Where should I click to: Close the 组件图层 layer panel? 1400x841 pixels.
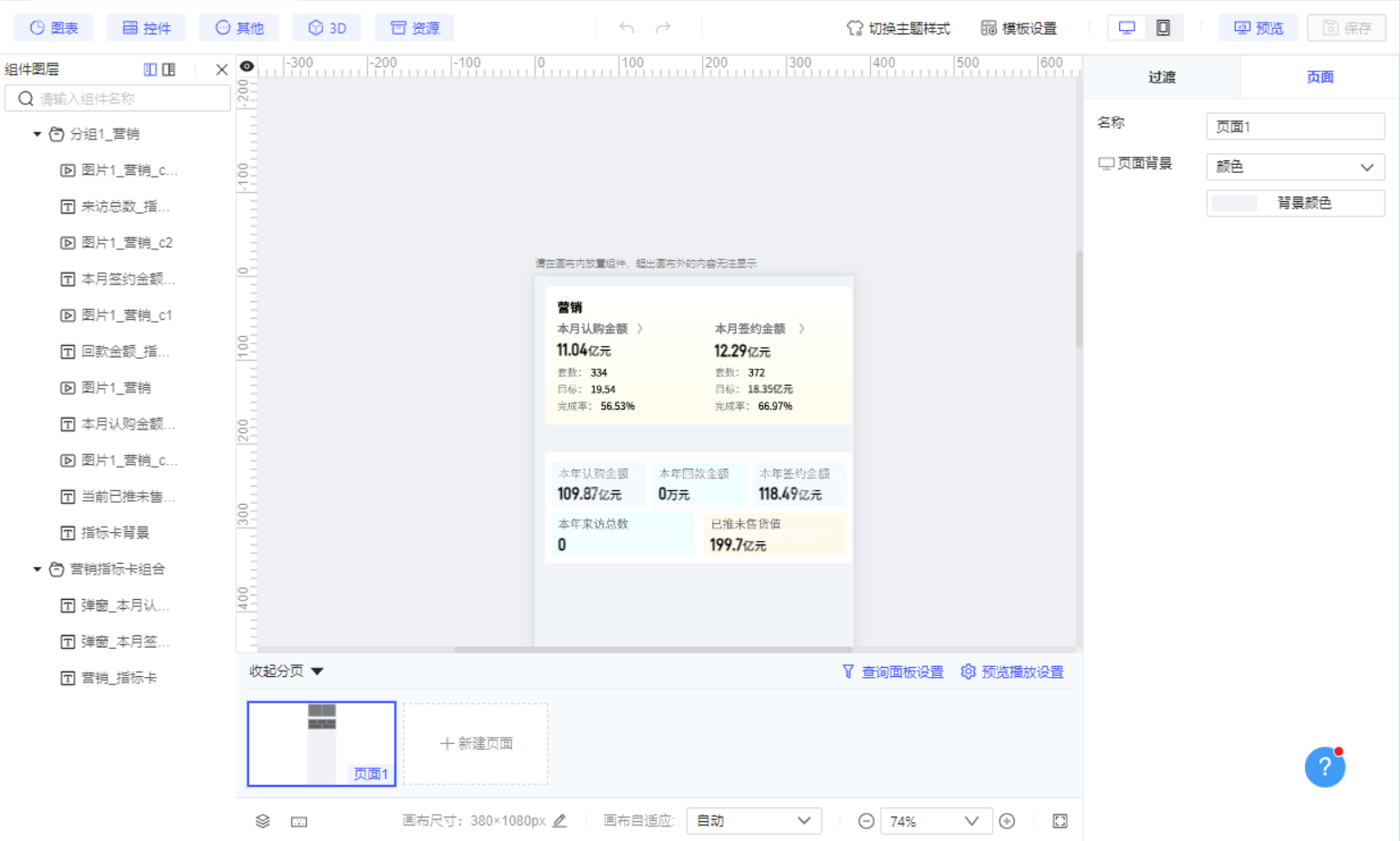click(x=221, y=69)
